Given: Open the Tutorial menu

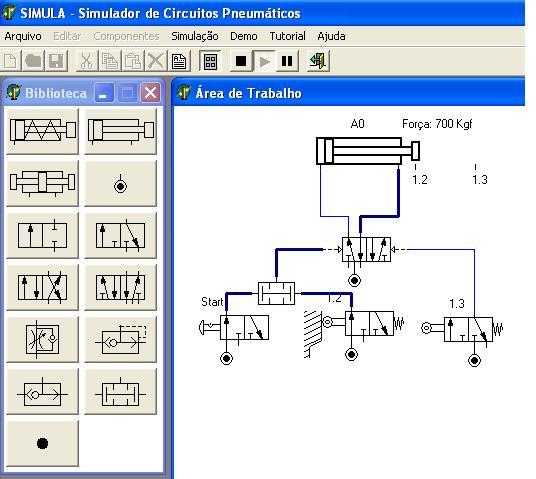Looking at the screenshot, I should point(287,36).
